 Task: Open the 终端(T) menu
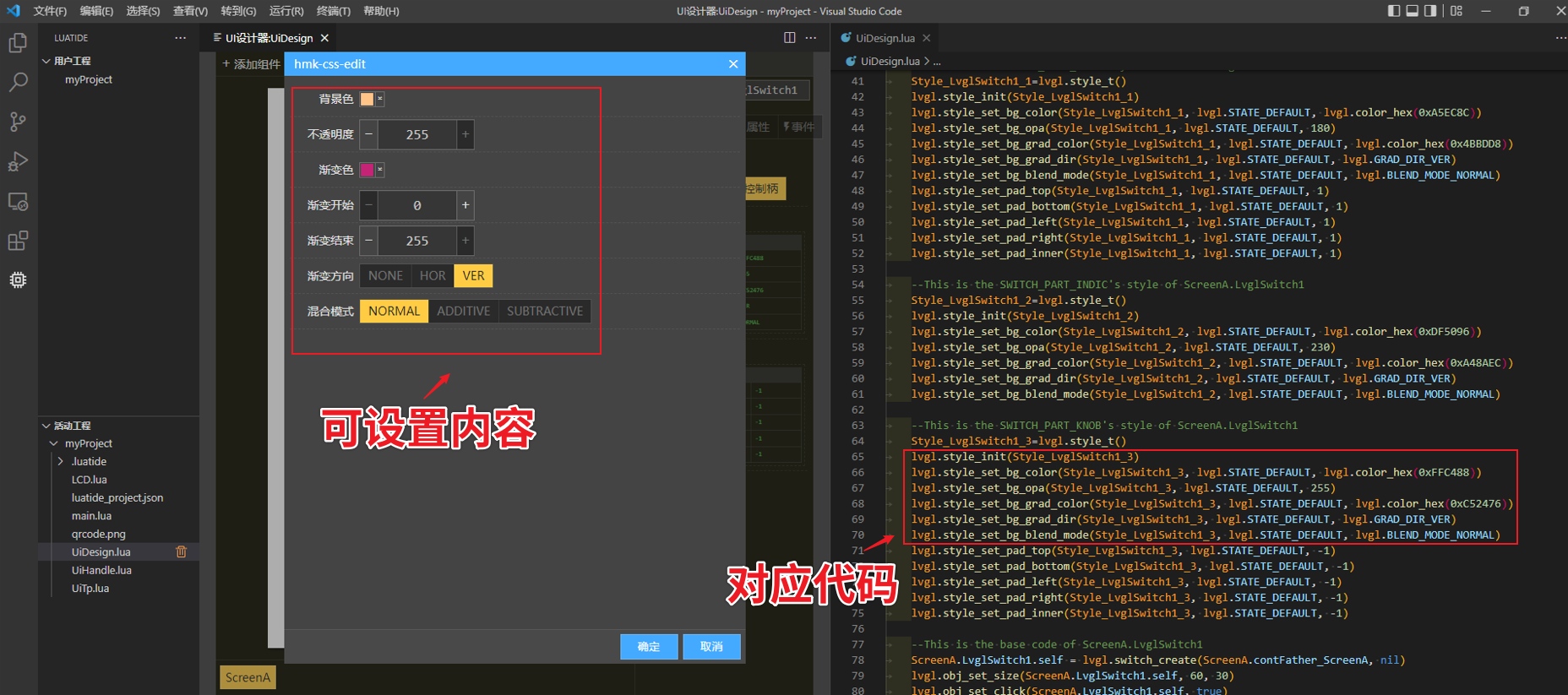[x=333, y=11]
